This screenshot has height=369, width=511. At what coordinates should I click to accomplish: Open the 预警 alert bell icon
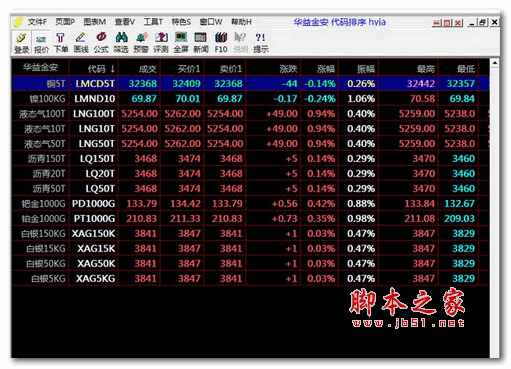point(141,43)
